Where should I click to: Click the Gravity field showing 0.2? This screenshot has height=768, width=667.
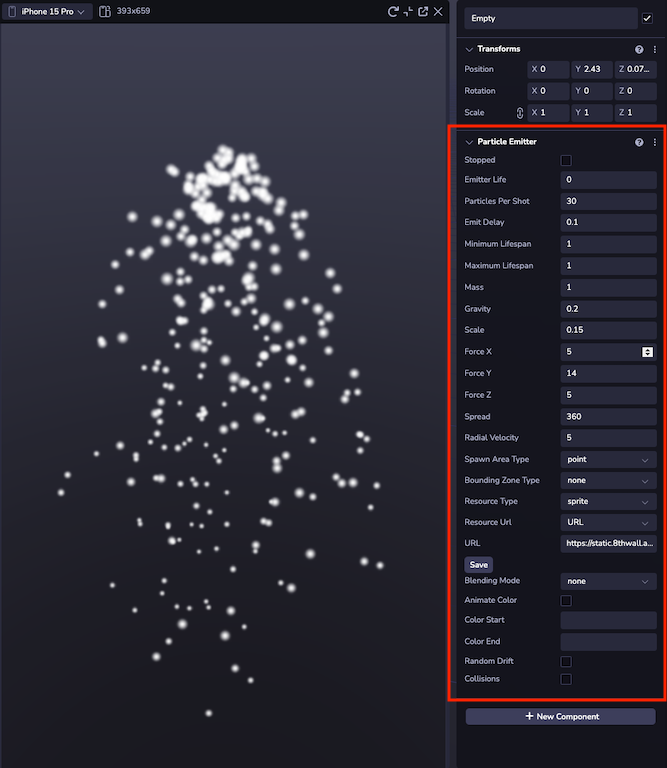click(x=608, y=309)
